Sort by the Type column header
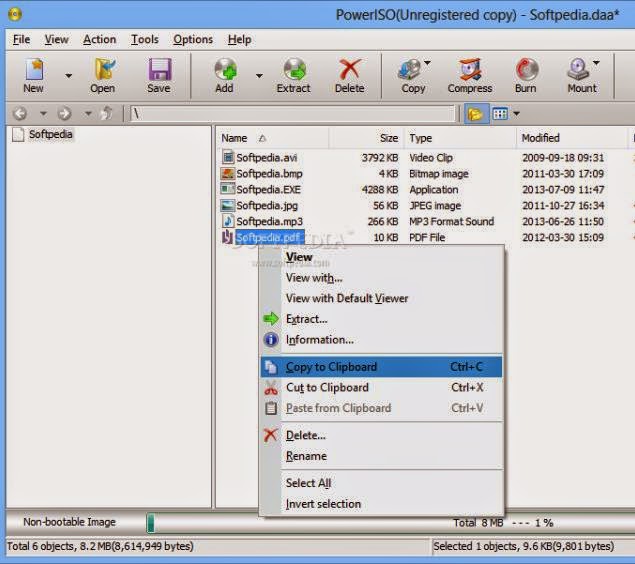This screenshot has width=635, height=564. [460, 138]
